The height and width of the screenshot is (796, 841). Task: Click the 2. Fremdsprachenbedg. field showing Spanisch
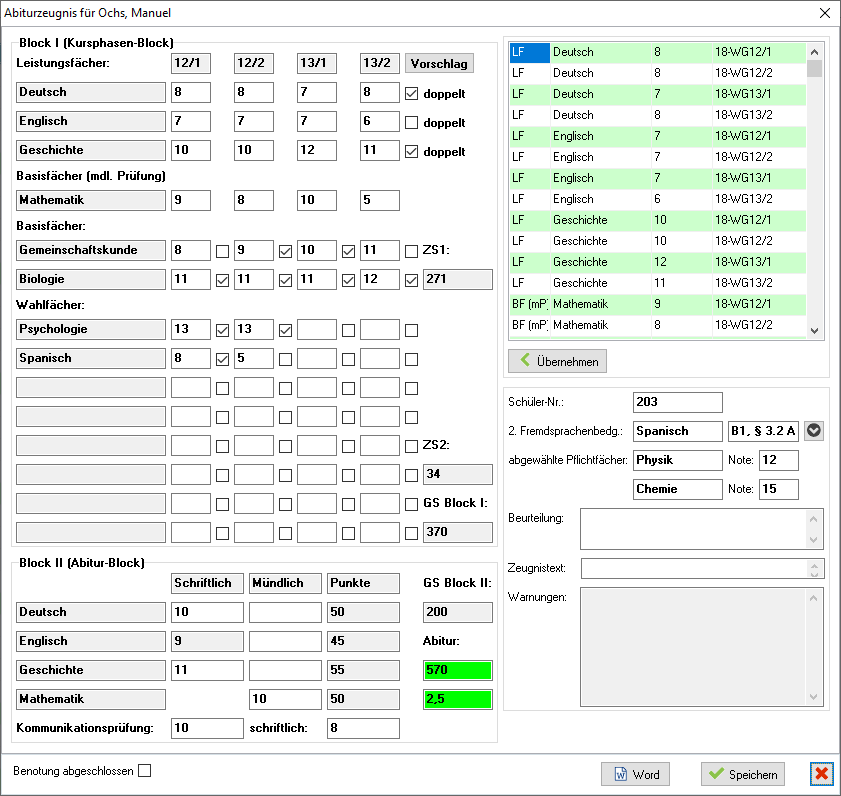click(x=677, y=431)
